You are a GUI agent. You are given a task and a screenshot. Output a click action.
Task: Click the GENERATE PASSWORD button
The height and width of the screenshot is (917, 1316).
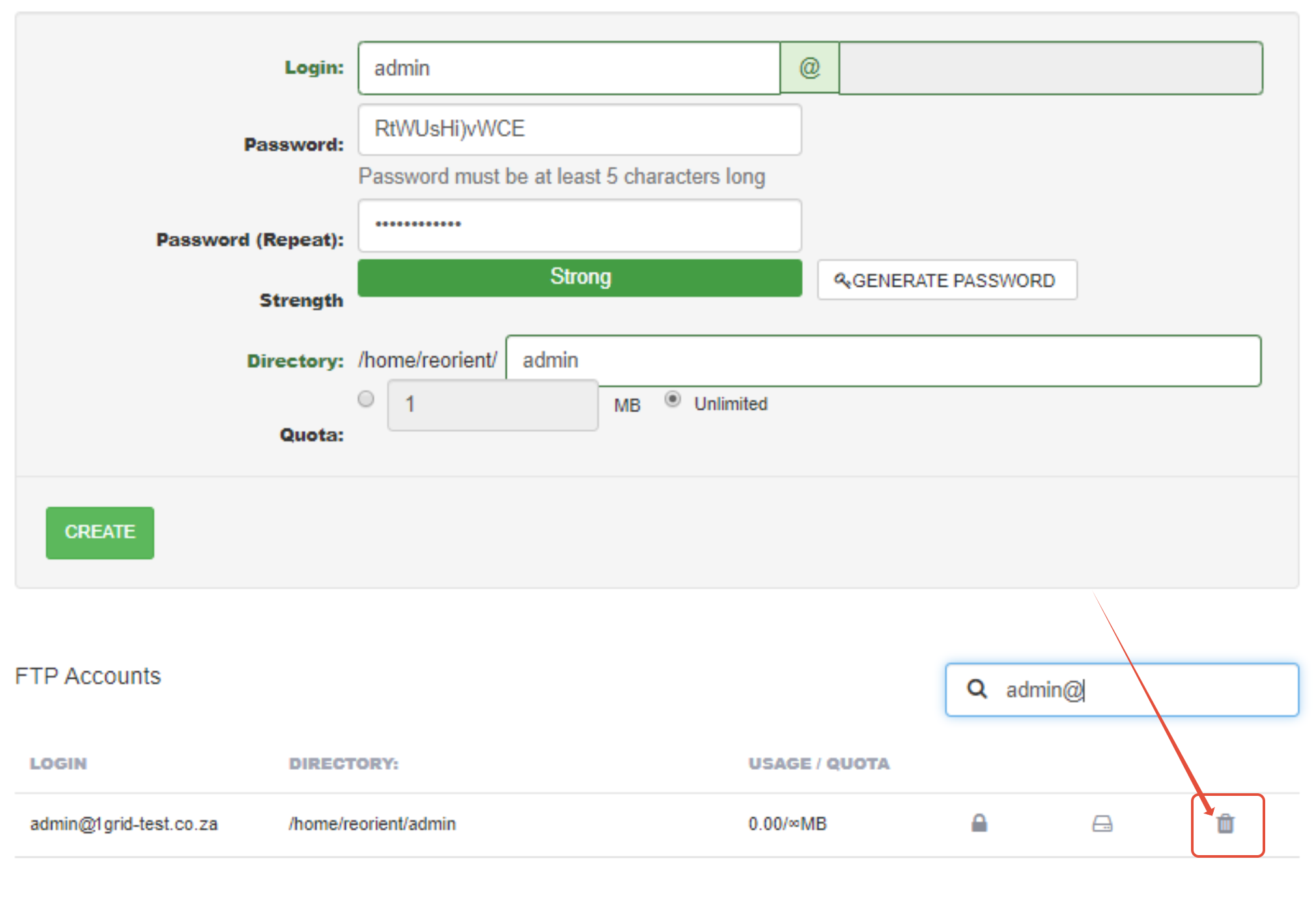point(947,280)
